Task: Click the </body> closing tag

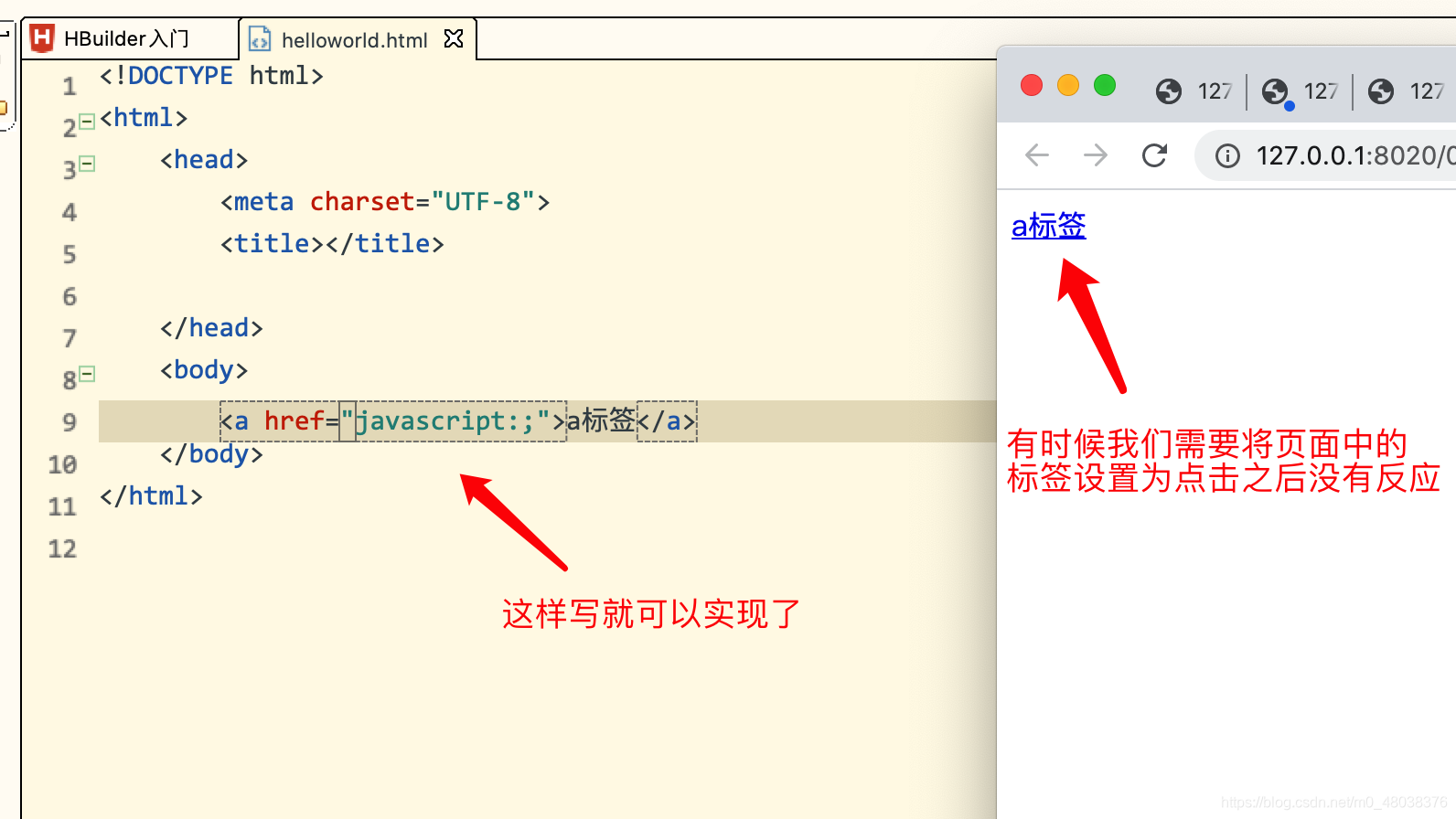Action: [211, 453]
